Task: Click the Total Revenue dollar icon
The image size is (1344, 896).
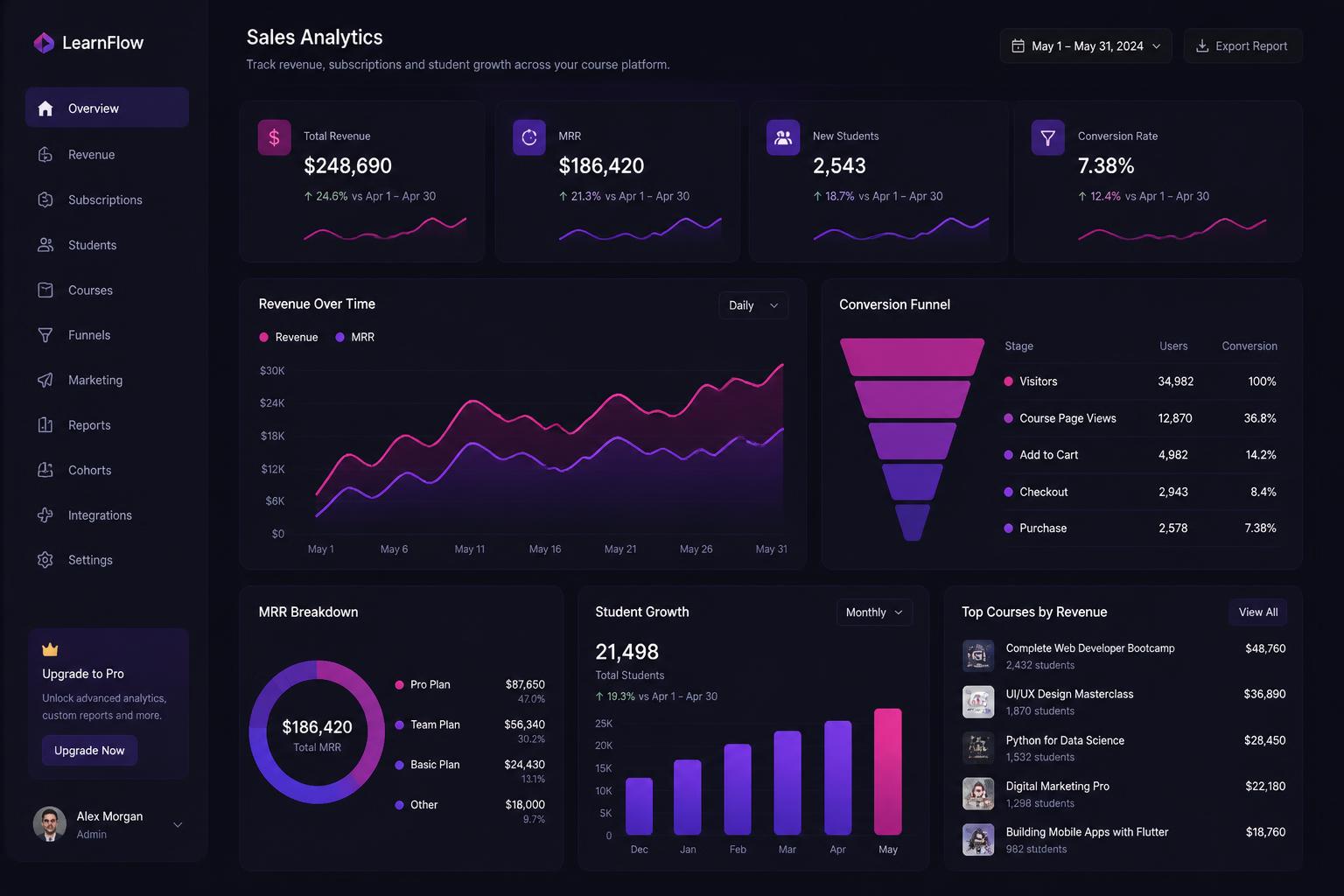Action: [x=274, y=137]
